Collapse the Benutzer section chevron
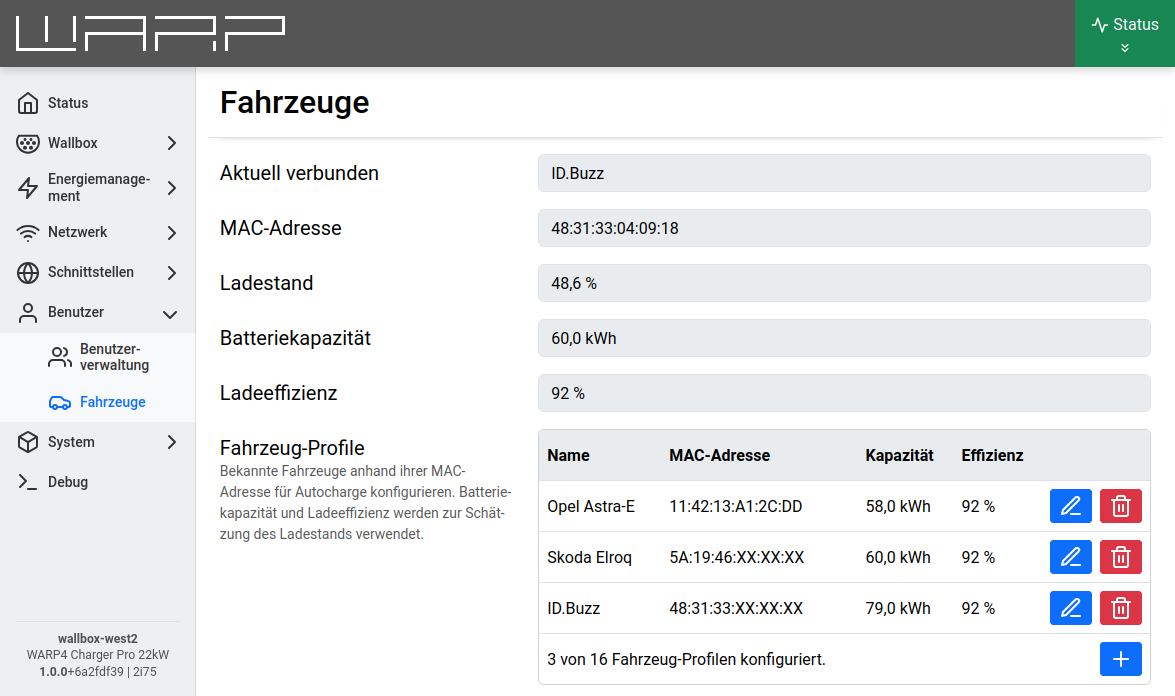Image resolution: width=1175 pixels, height=696 pixels. click(170, 314)
